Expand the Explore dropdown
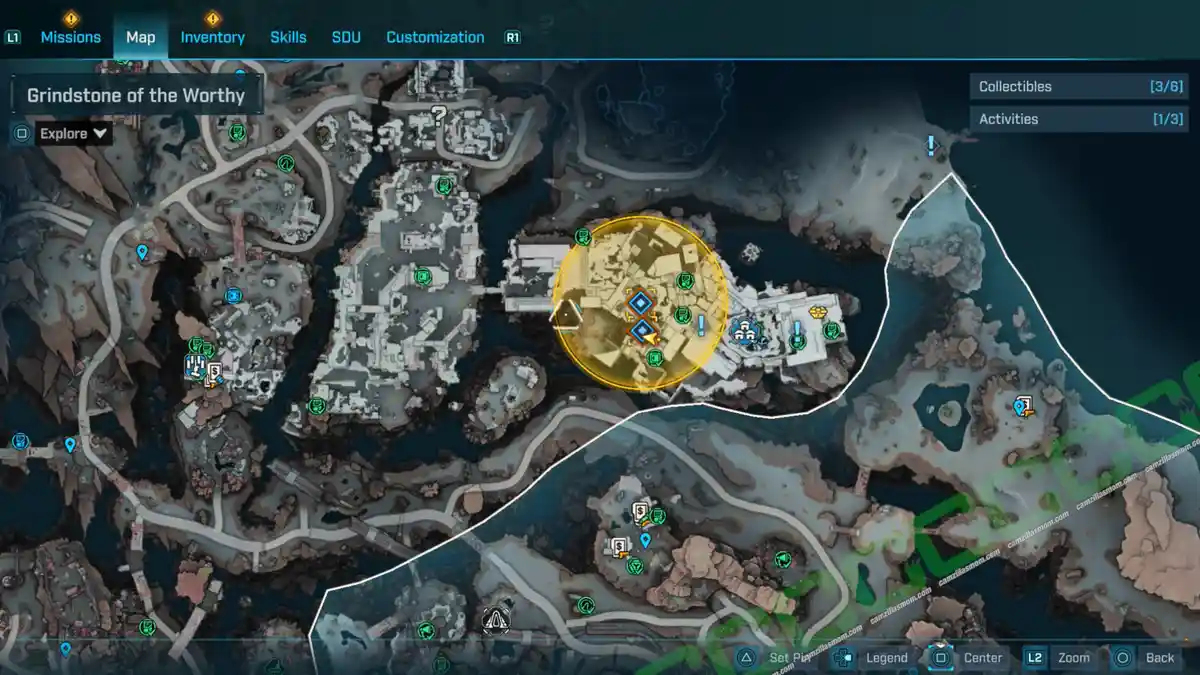The height and width of the screenshot is (675, 1200). click(x=74, y=133)
